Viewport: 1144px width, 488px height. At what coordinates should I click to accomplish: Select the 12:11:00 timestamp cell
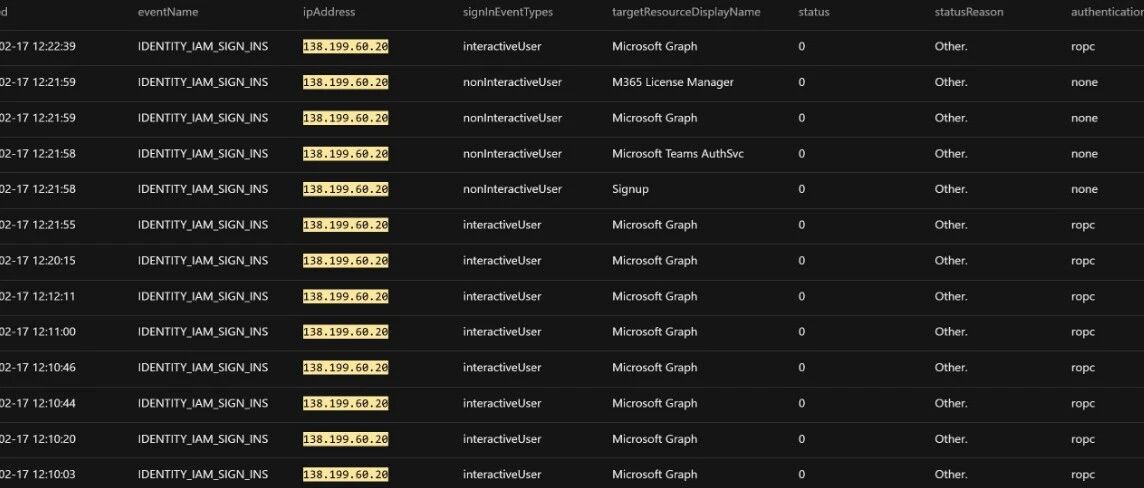tap(38, 332)
